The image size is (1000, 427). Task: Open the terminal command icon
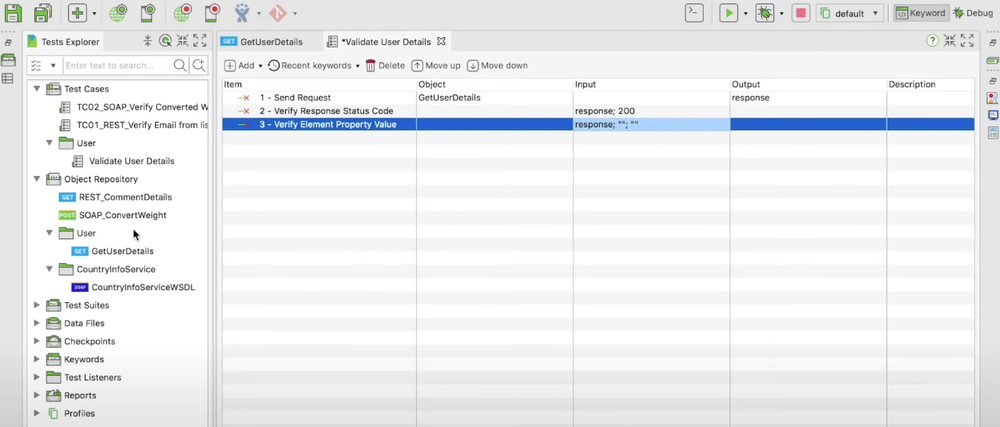click(x=693, y=13)
